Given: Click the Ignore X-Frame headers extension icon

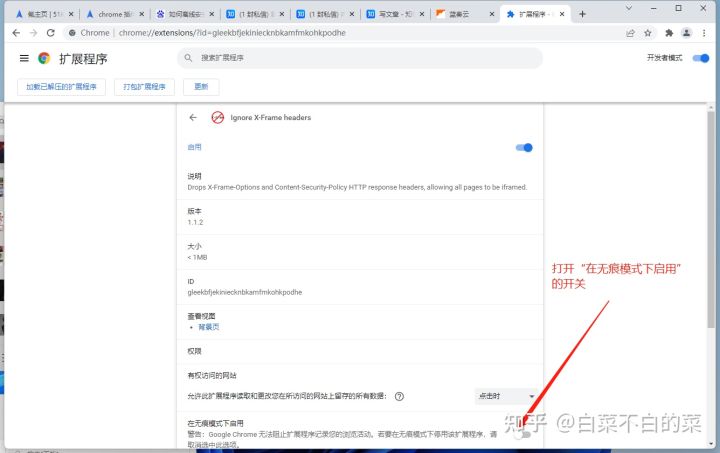Looking at the screenshot, I should [218, 117].
